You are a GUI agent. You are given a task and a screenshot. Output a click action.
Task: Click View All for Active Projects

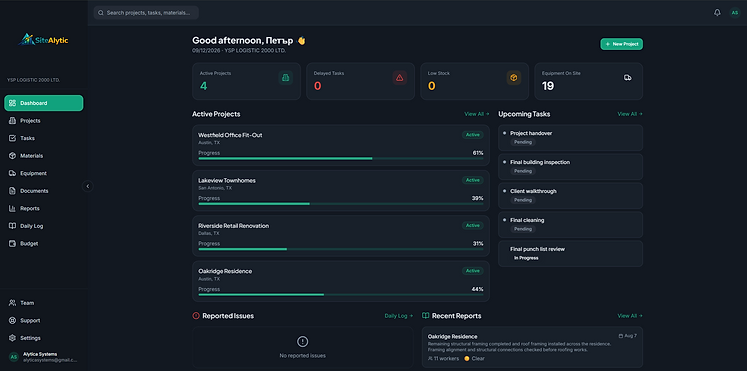click(477, 114)
